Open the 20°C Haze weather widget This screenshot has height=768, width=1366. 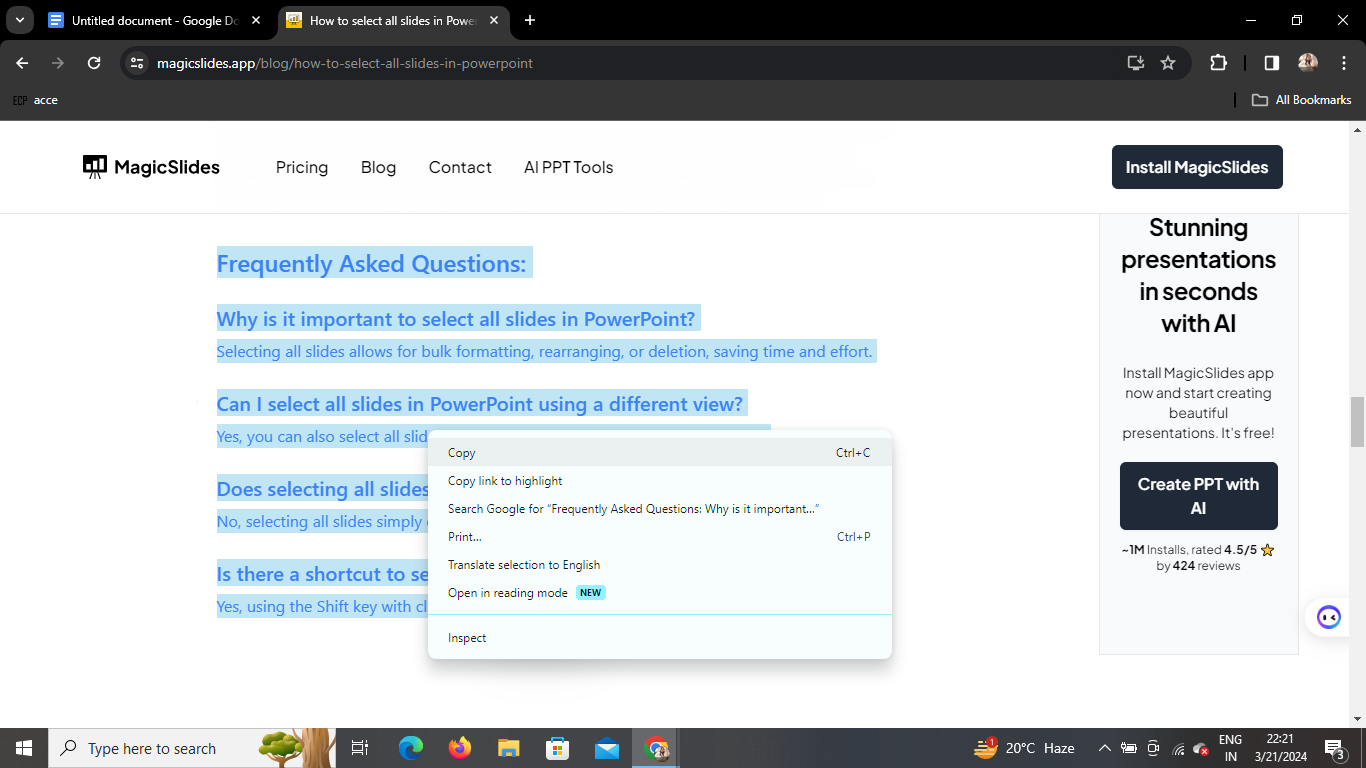(x=1025, y=748)
